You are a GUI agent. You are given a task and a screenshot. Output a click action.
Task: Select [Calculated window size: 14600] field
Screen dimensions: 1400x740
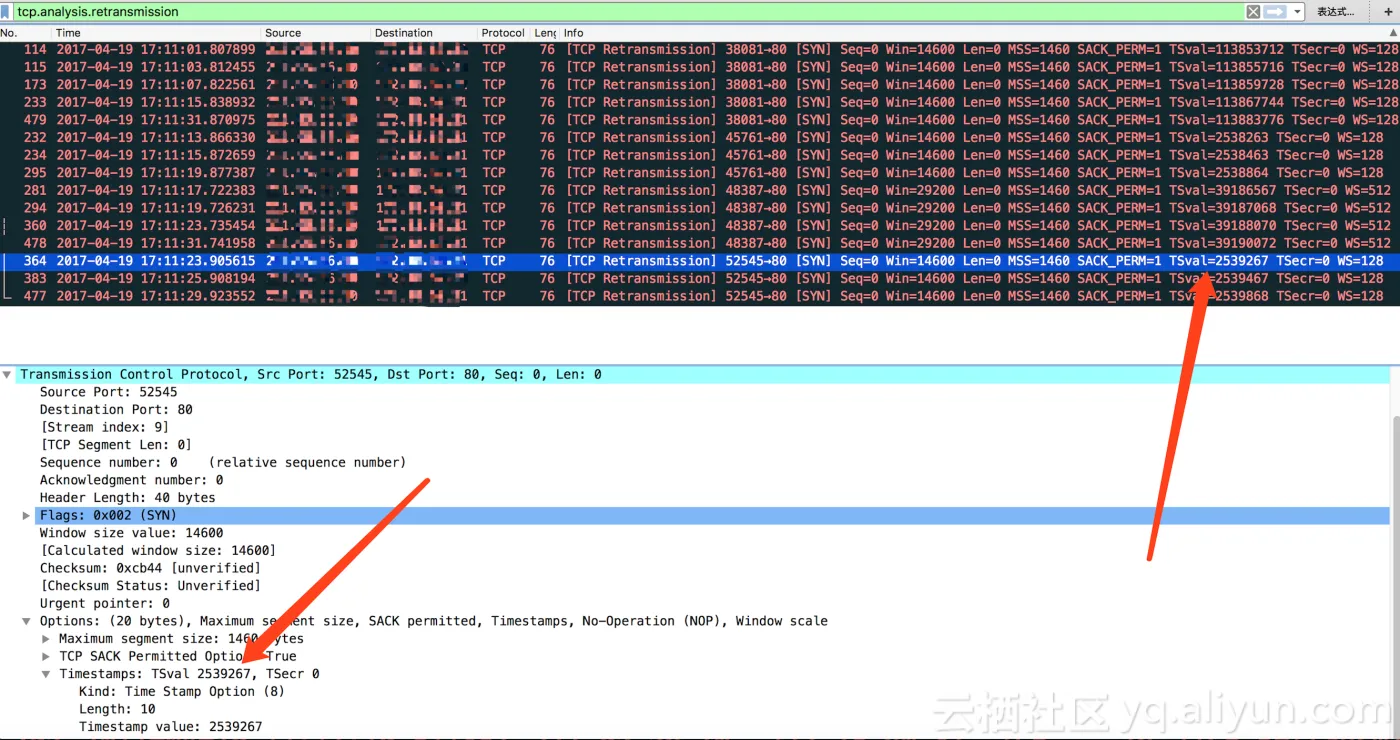158,551
